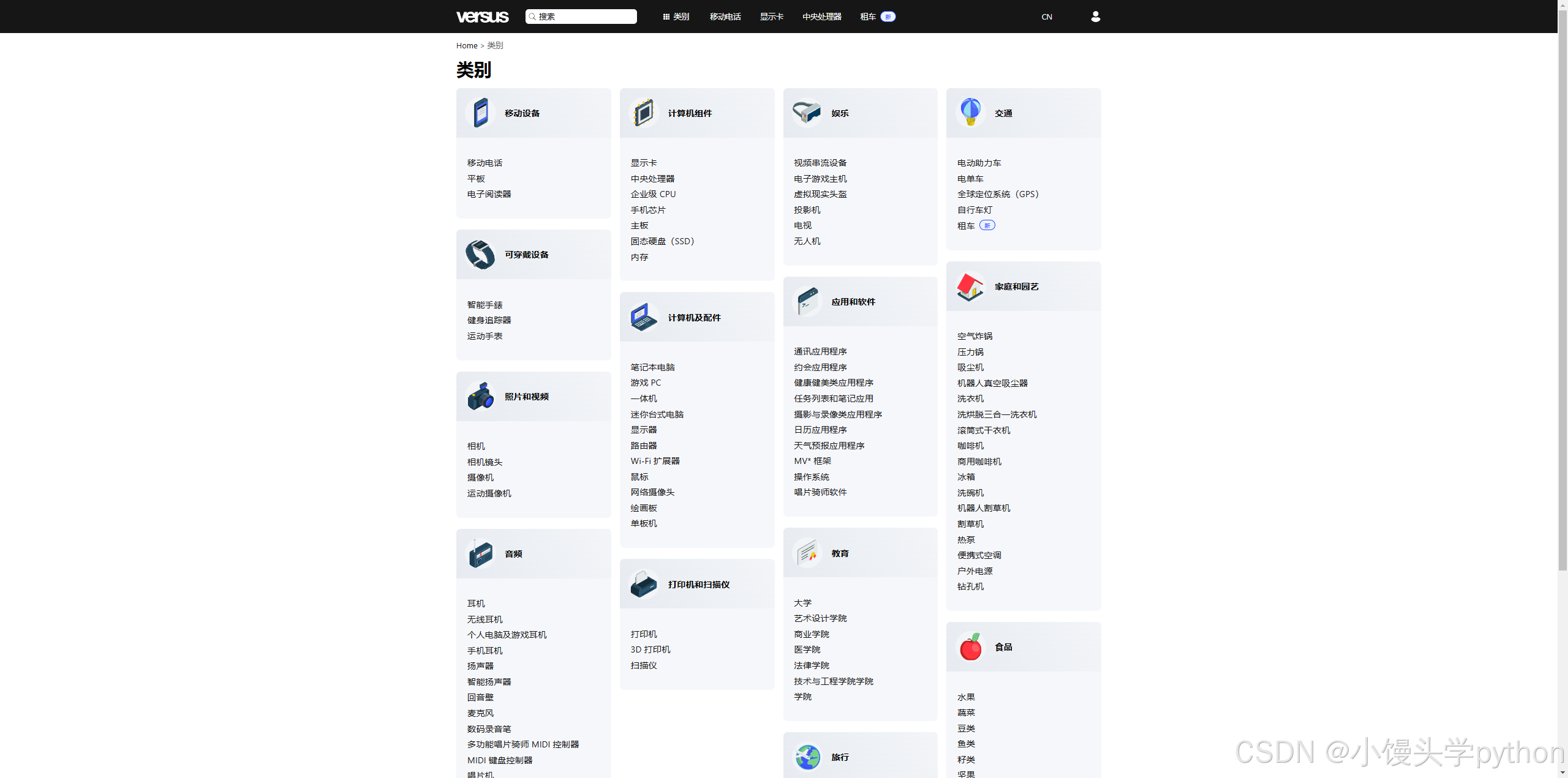Click the VR headset entertainment icon

coord(807,113)
